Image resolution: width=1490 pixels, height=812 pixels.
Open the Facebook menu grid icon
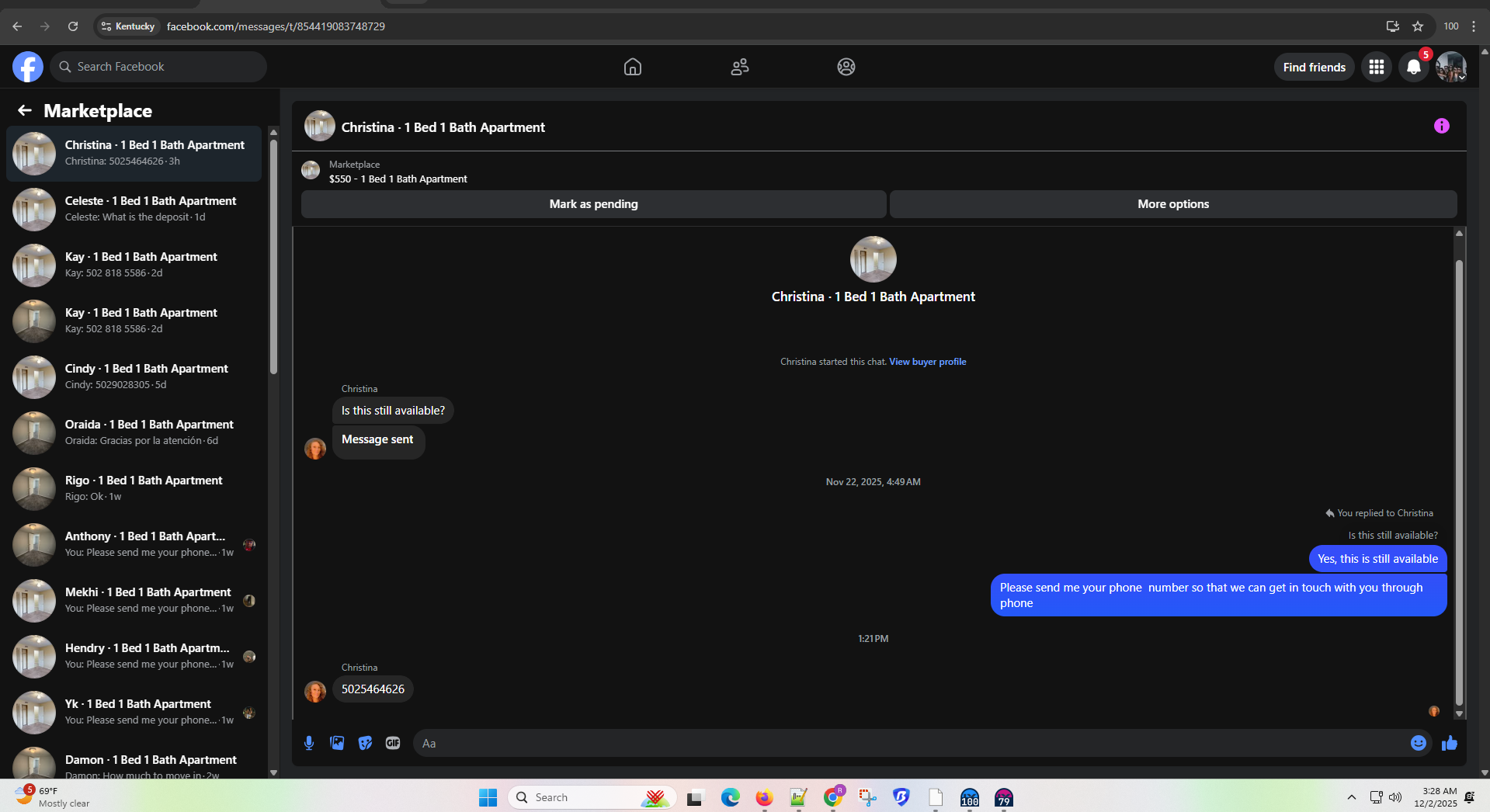pyautogui.click(x=1377, y=67)
